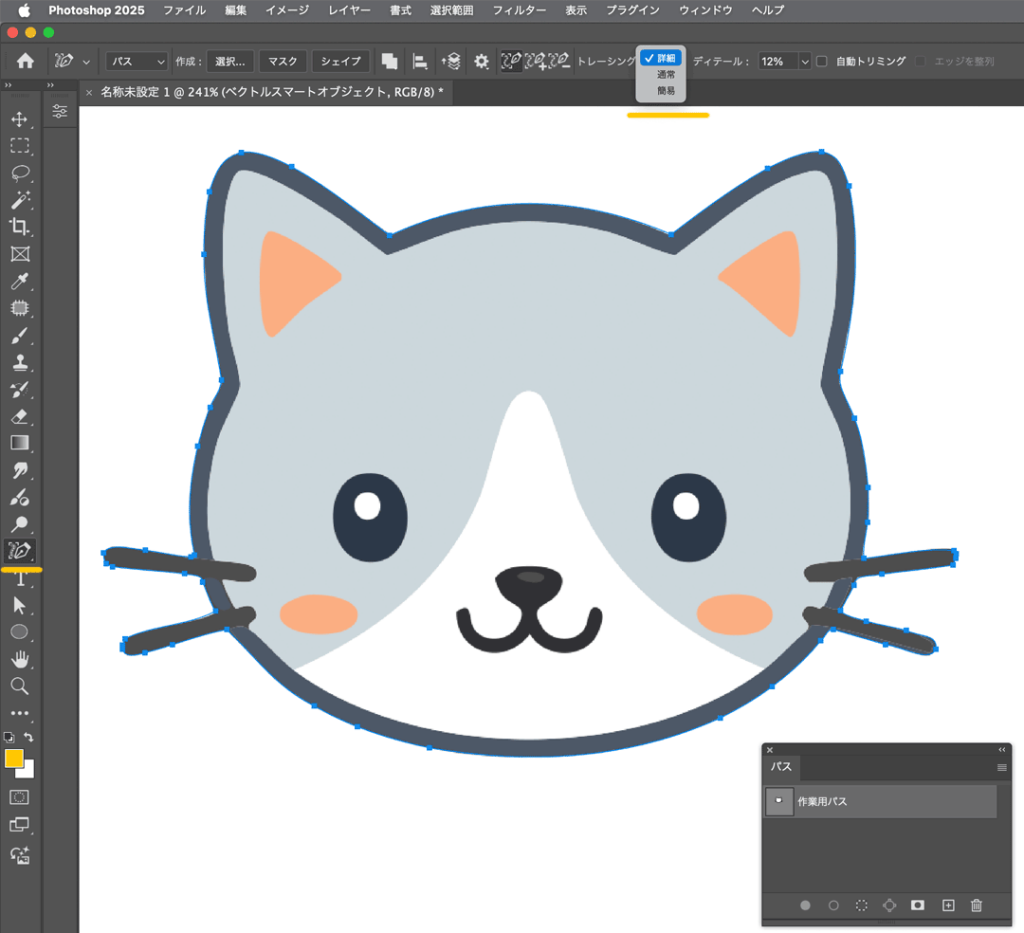Click the yellow foreground color swatch
The image size is (1024, 933).
[14, 758]
